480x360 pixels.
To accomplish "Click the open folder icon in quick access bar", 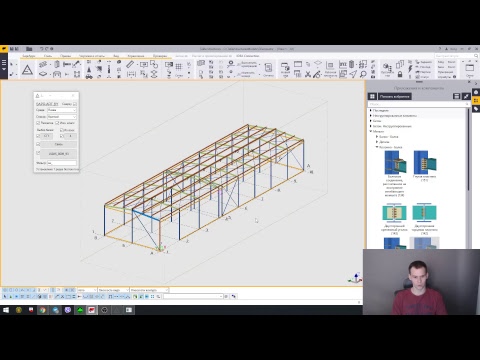I will [x=29, y=49].
